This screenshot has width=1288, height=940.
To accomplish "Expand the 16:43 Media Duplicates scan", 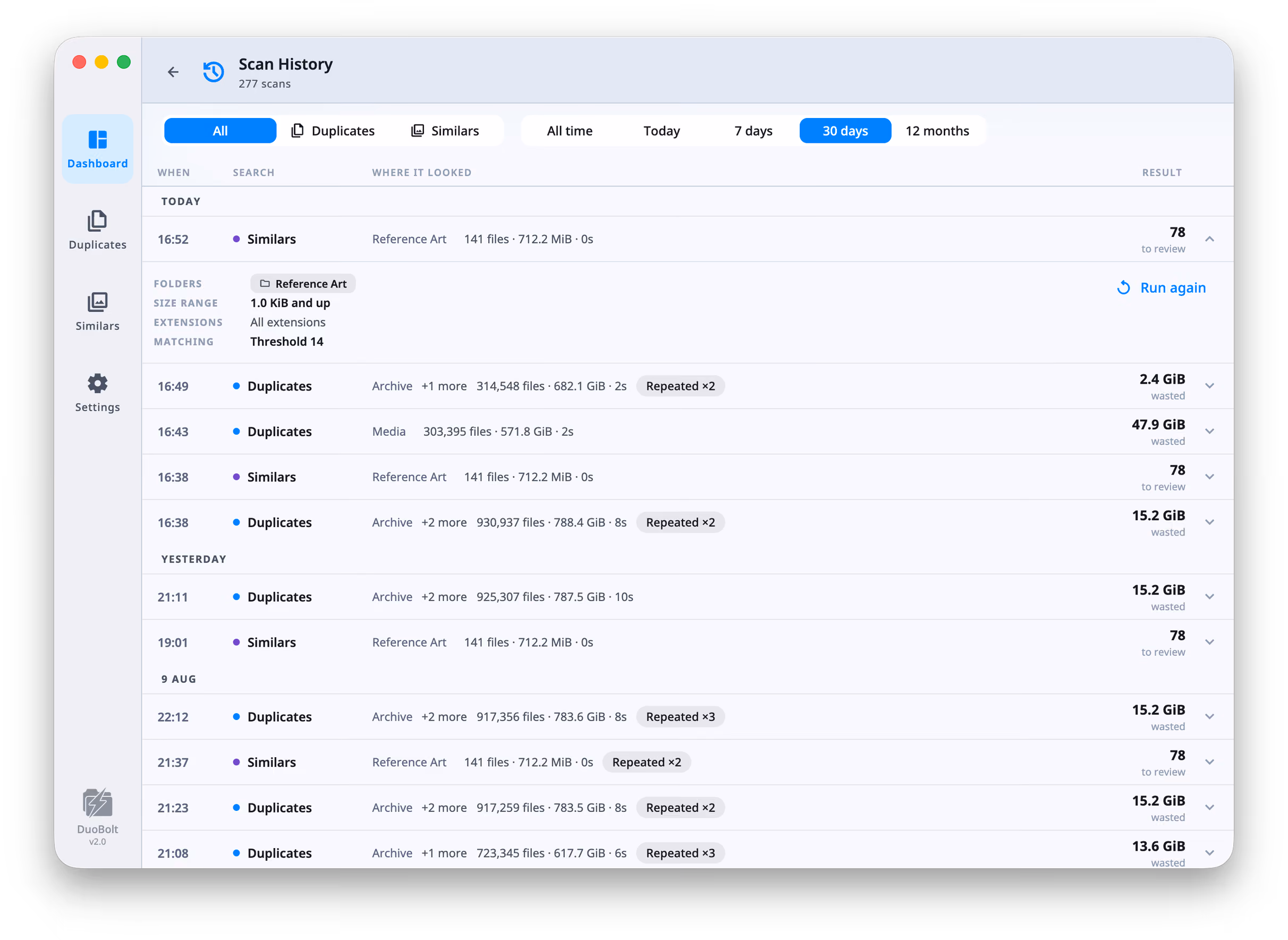I will click(1209, 432).
